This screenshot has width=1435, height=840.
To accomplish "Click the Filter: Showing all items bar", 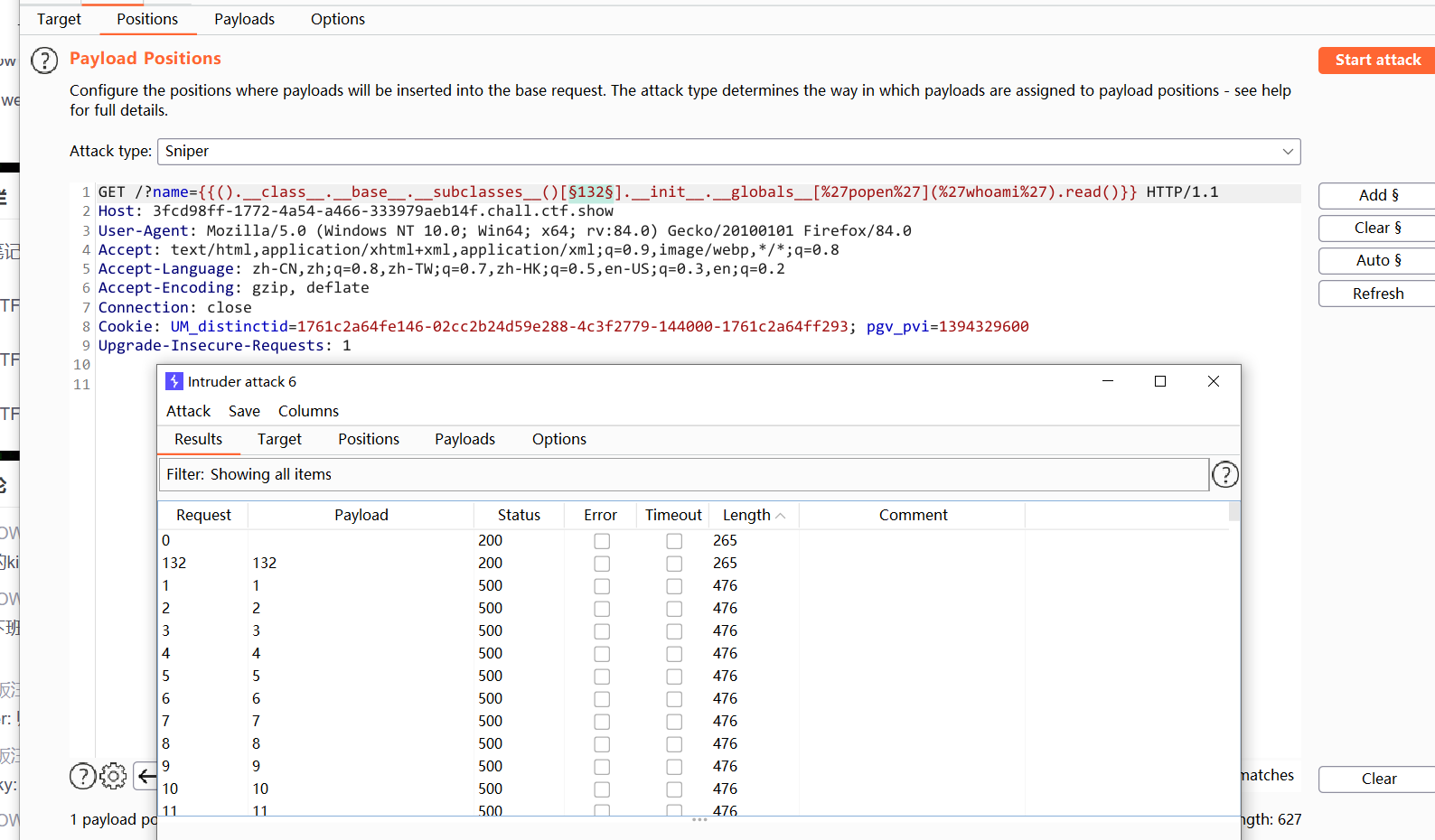I will (684, 474).
